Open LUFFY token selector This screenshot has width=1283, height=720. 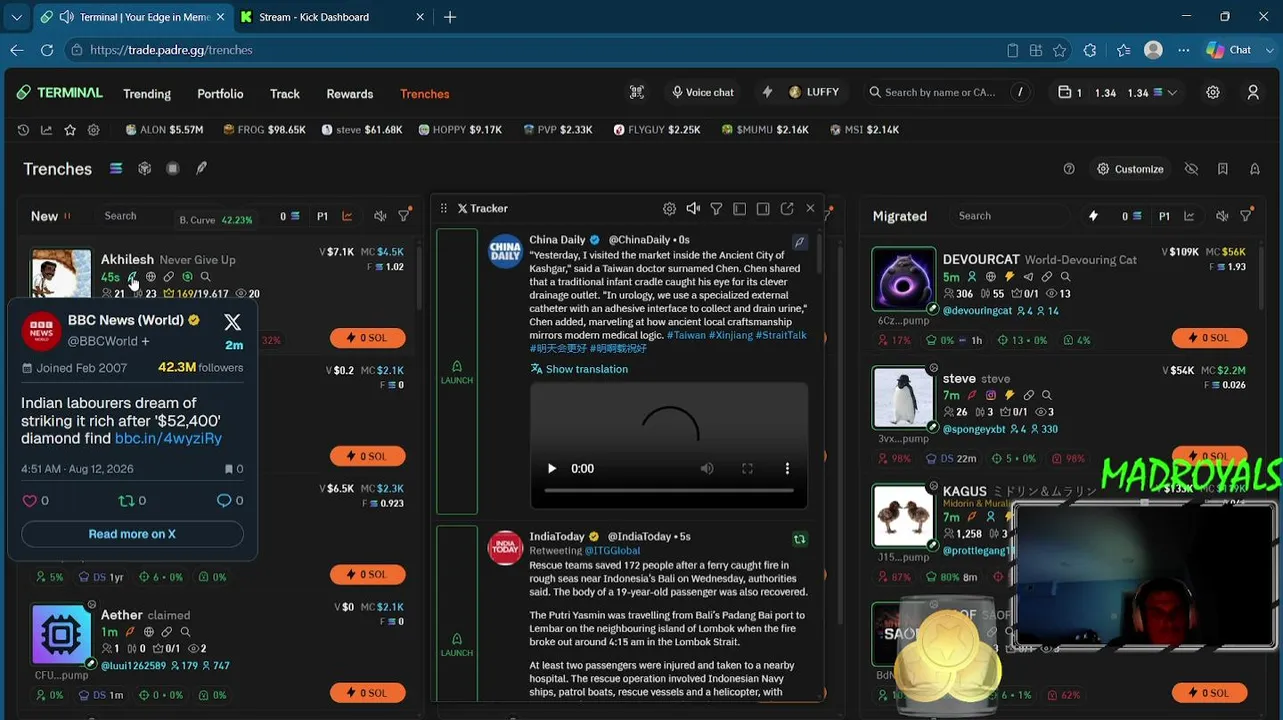pyautogui.click(x=813, y=92)
